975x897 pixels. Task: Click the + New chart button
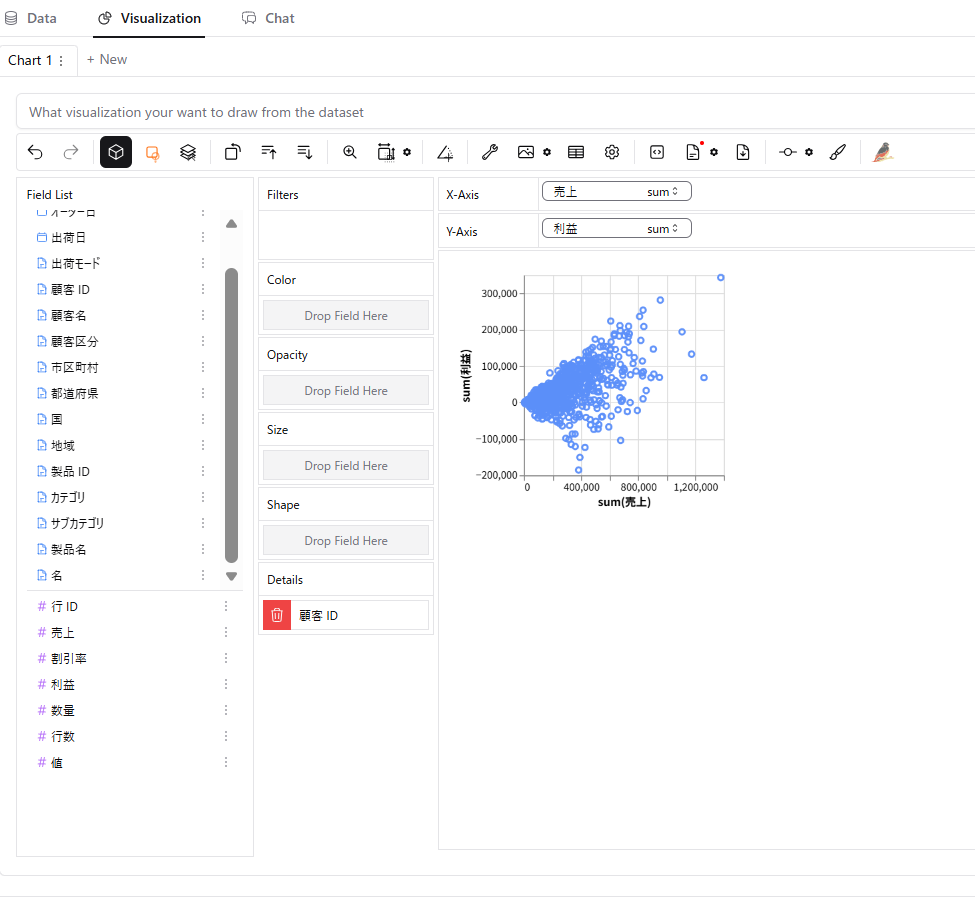(106, 59)
